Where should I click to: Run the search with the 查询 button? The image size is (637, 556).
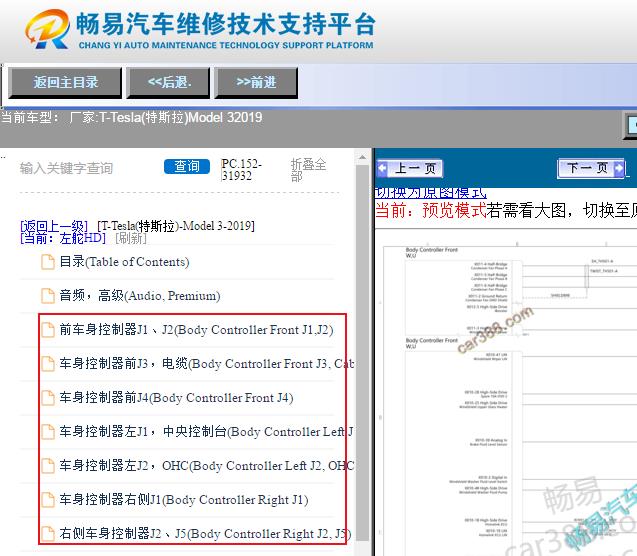(187, 167)
